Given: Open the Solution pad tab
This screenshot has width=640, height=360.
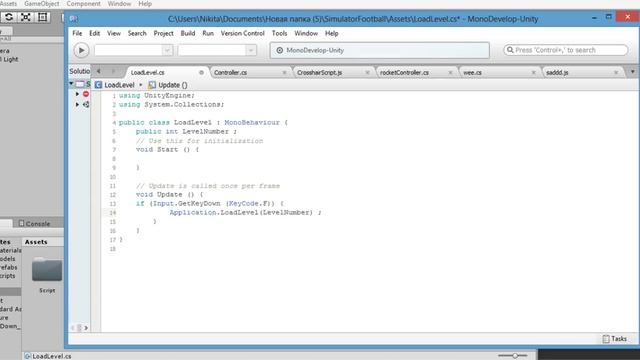Looking at the screenshot, I should pos(80,71).
